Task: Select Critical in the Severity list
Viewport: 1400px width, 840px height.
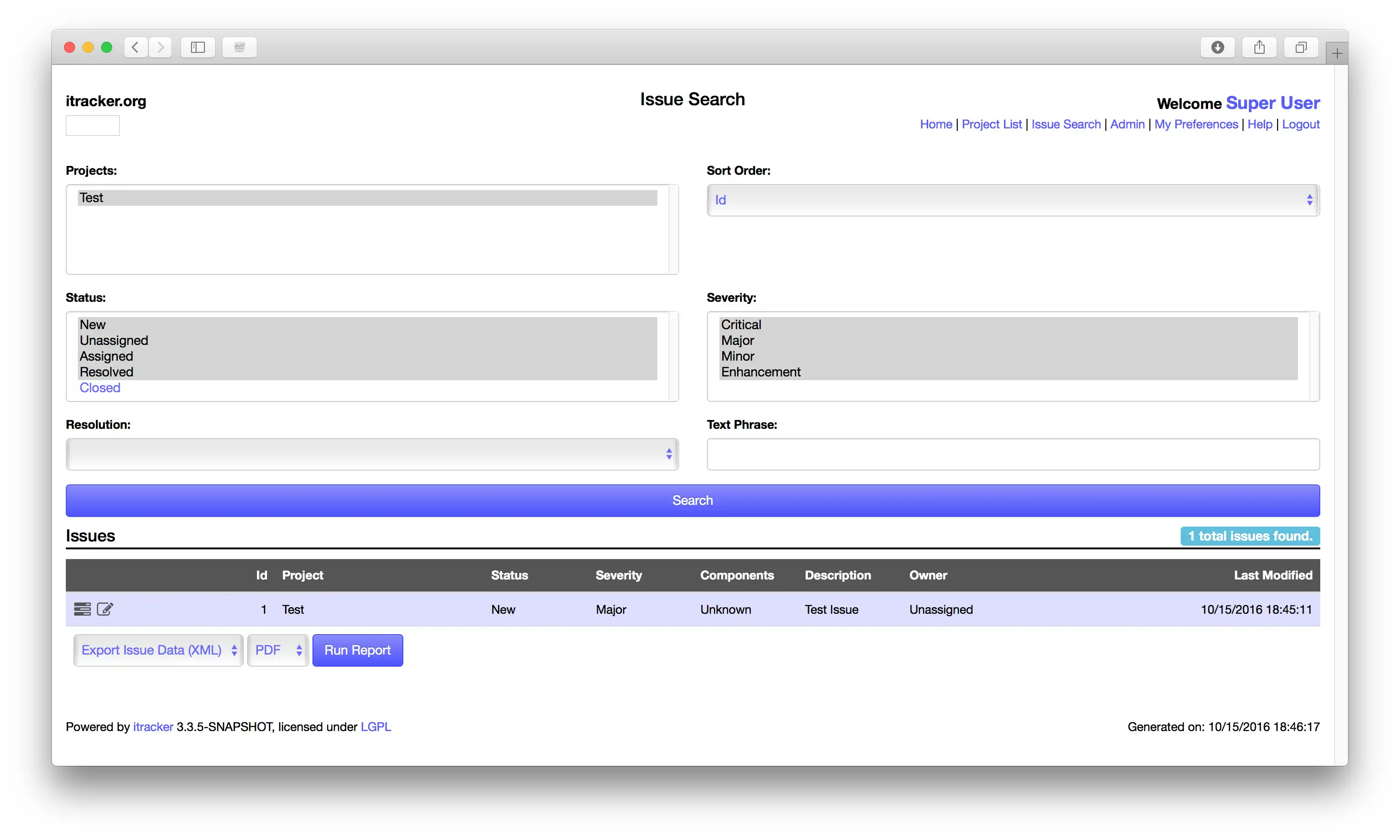Action: (741, 325)
